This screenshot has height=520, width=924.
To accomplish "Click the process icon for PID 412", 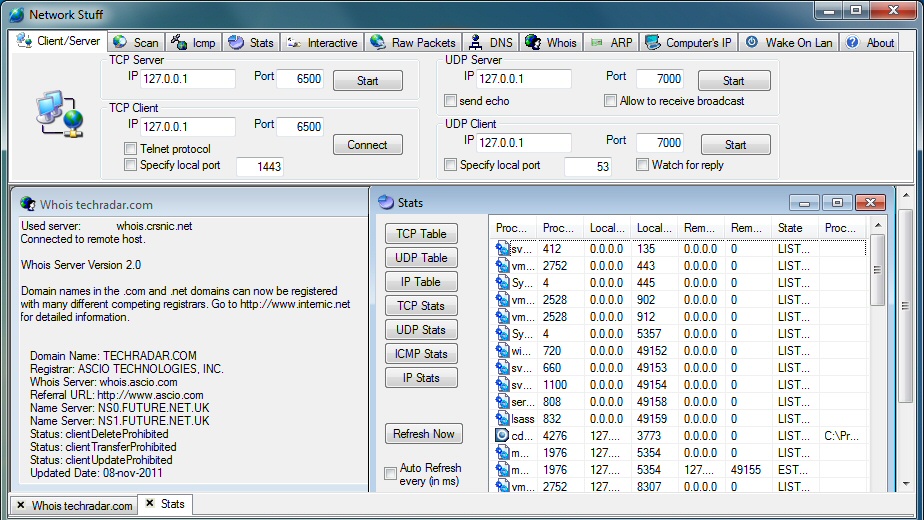I will coord(502,249).
